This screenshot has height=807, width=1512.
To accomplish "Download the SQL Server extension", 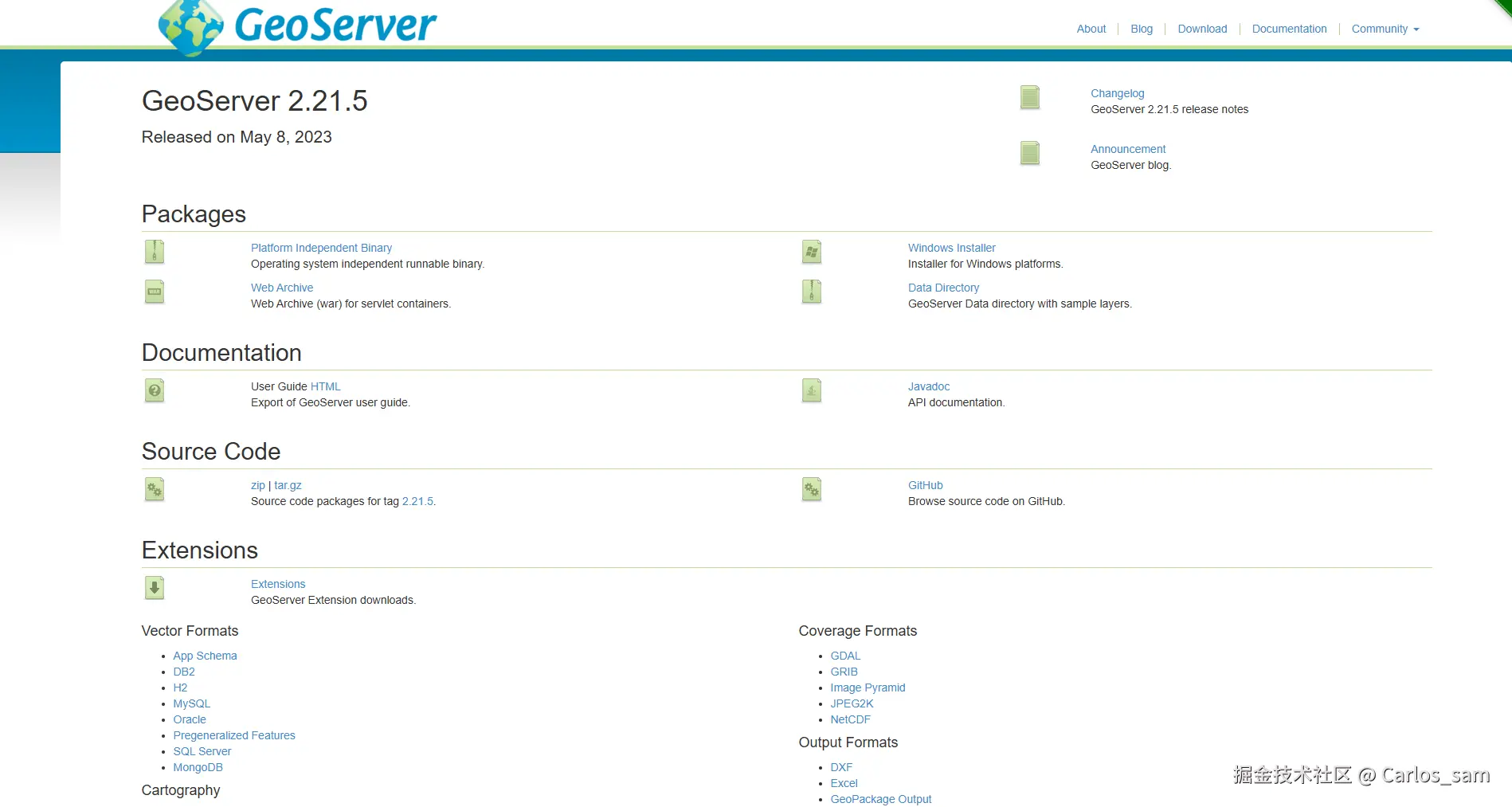I will [202, 751].
